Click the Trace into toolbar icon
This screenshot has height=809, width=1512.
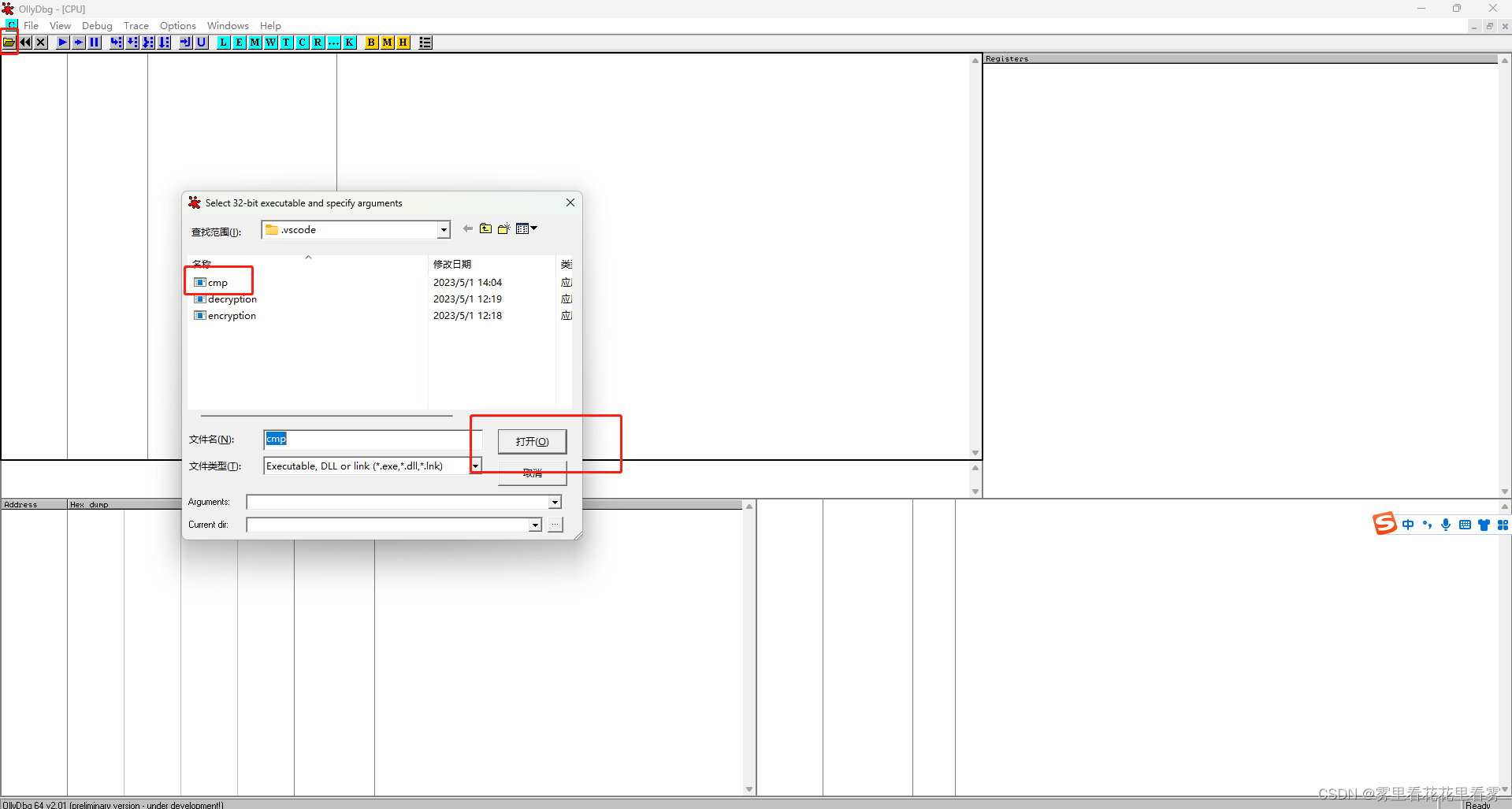point(148,43)
